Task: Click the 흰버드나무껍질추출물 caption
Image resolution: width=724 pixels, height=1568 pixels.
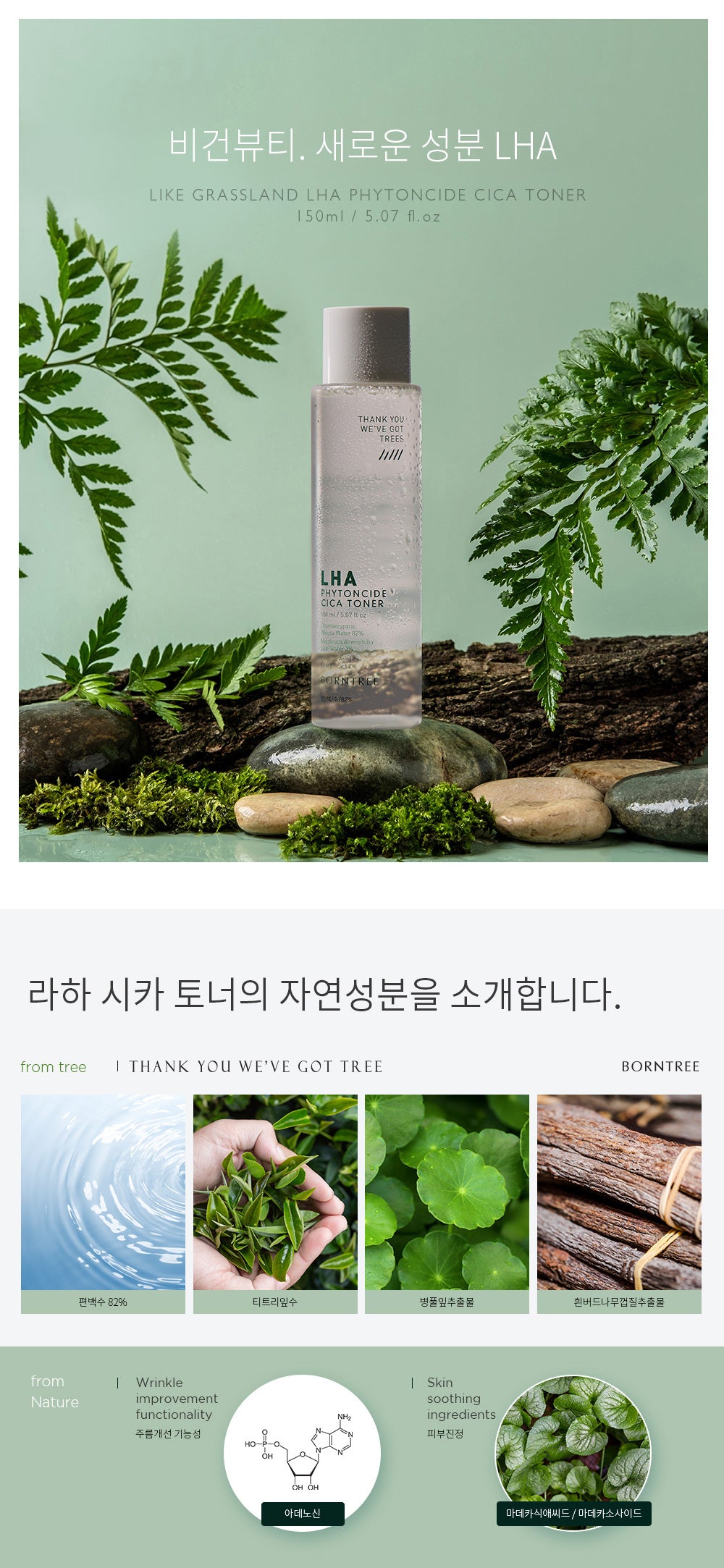Action: click(619, 1302)
